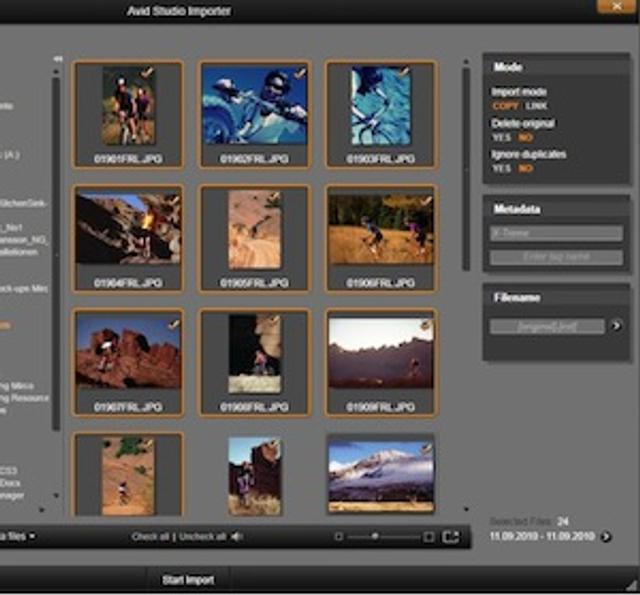640x595 pixels.
Task: Collapse the source panel with the double-arrow icon
Action: tap(58, 59)
